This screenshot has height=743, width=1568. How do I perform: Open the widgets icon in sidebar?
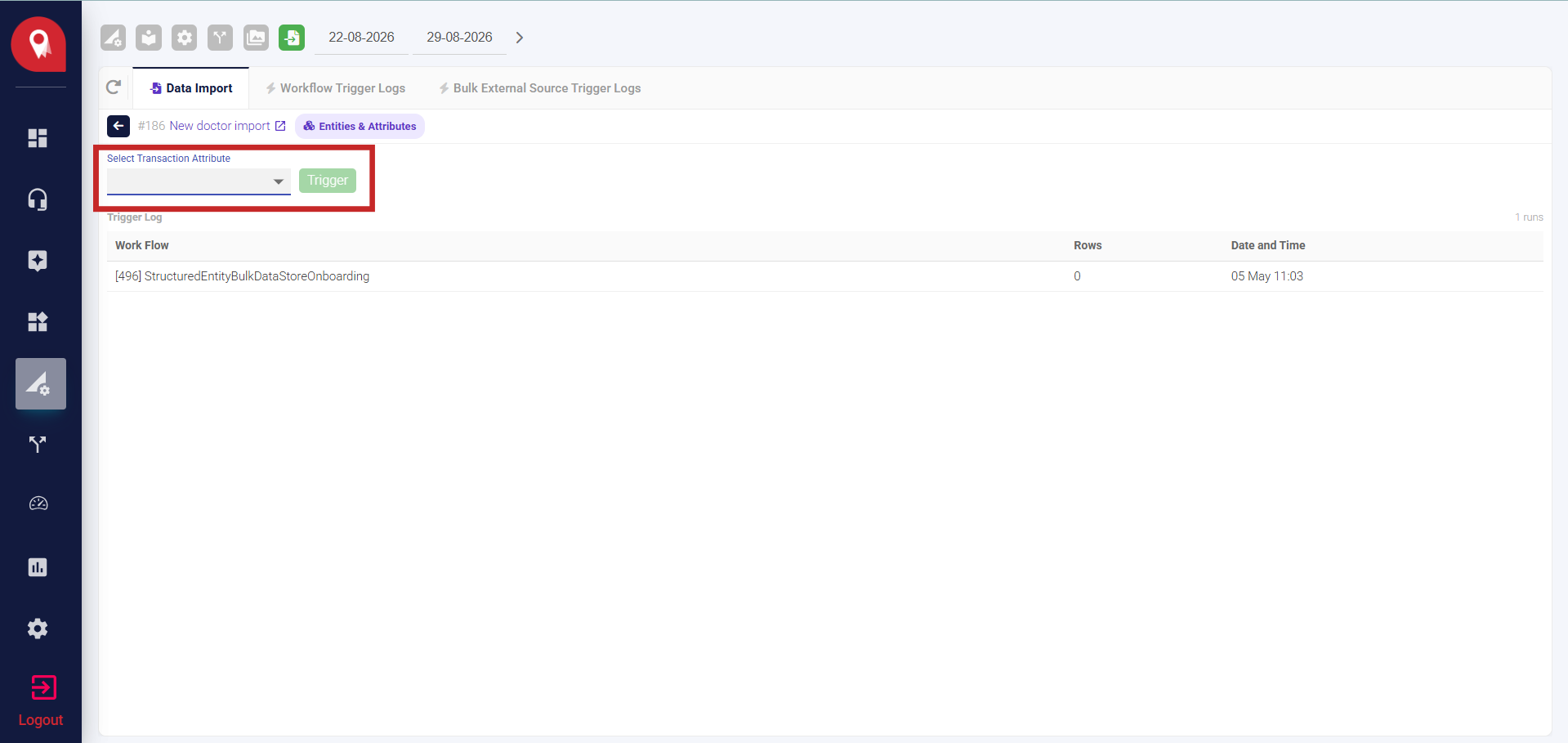click(38, 322)
